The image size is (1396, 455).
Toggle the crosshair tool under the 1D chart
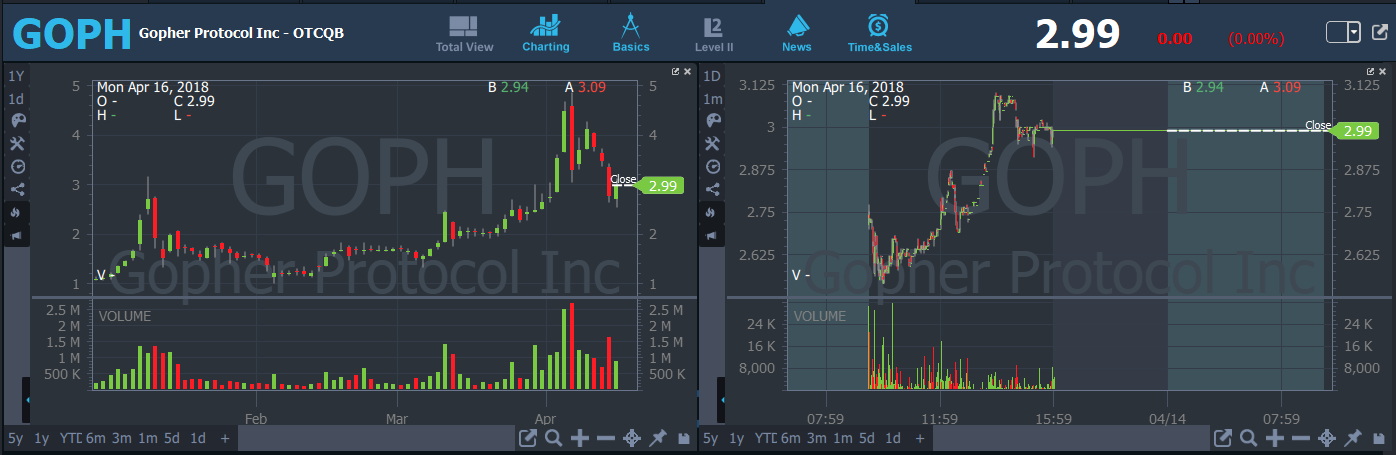click(x=1327, y=438)
